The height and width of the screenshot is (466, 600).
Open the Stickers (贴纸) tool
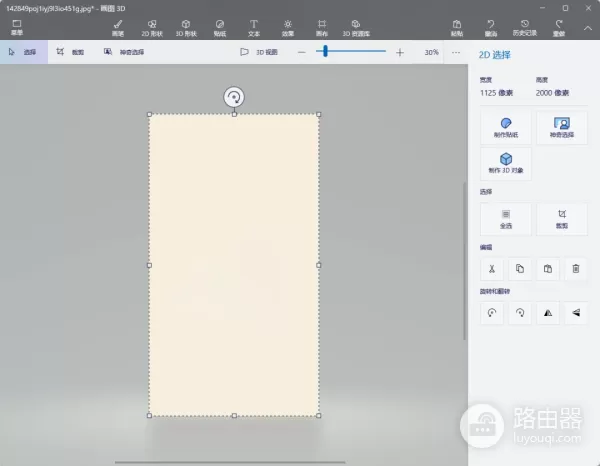pyautogui.click(x=220, y=27)
